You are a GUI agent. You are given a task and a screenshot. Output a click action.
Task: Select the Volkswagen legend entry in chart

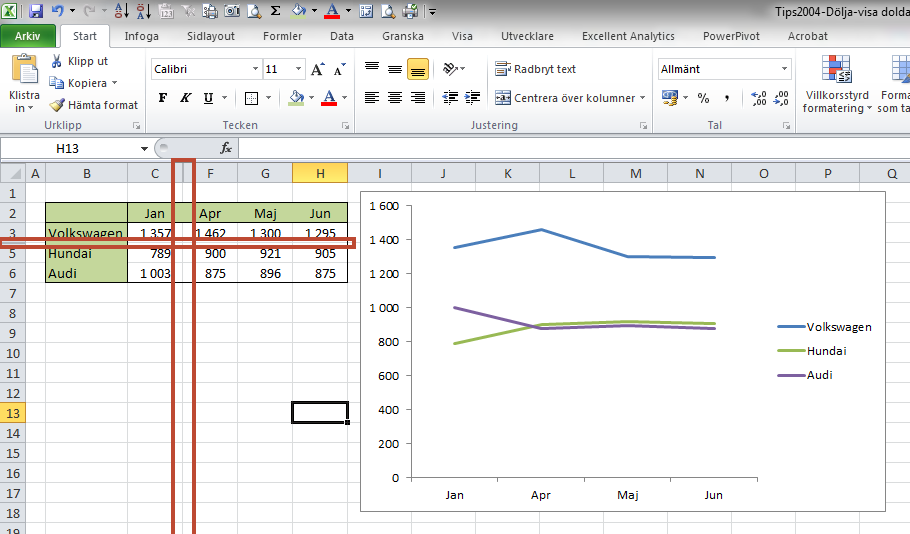pos(825,327)
